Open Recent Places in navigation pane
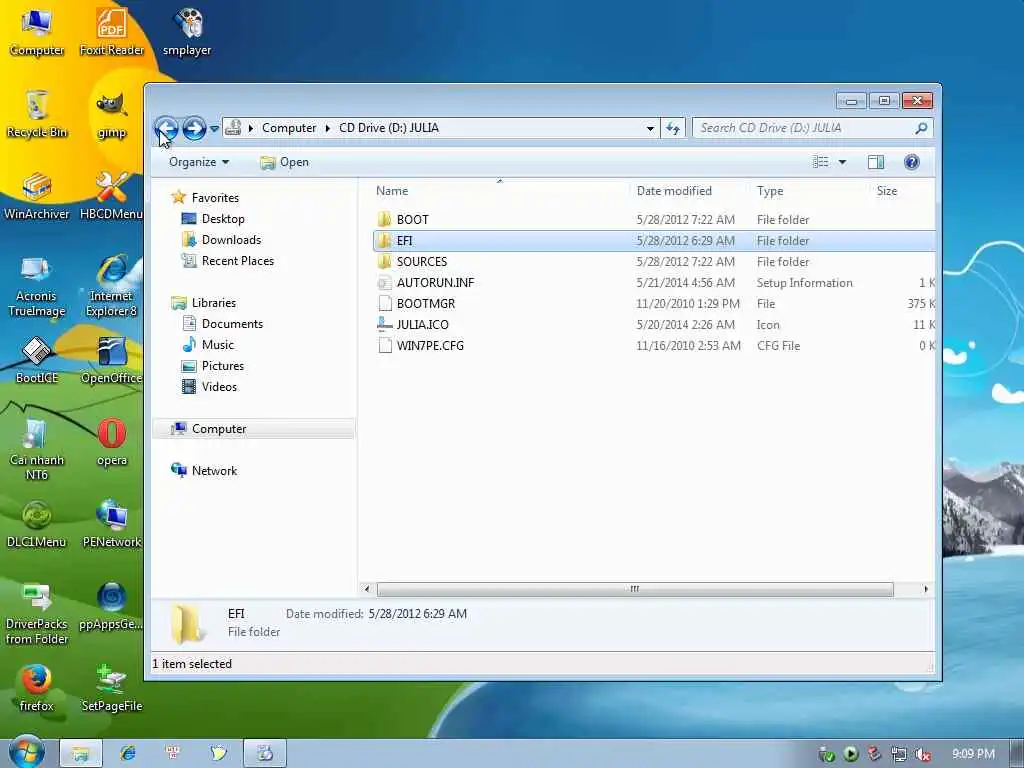The width and height of the screenshot is (1024, 768). pos(238,261)
